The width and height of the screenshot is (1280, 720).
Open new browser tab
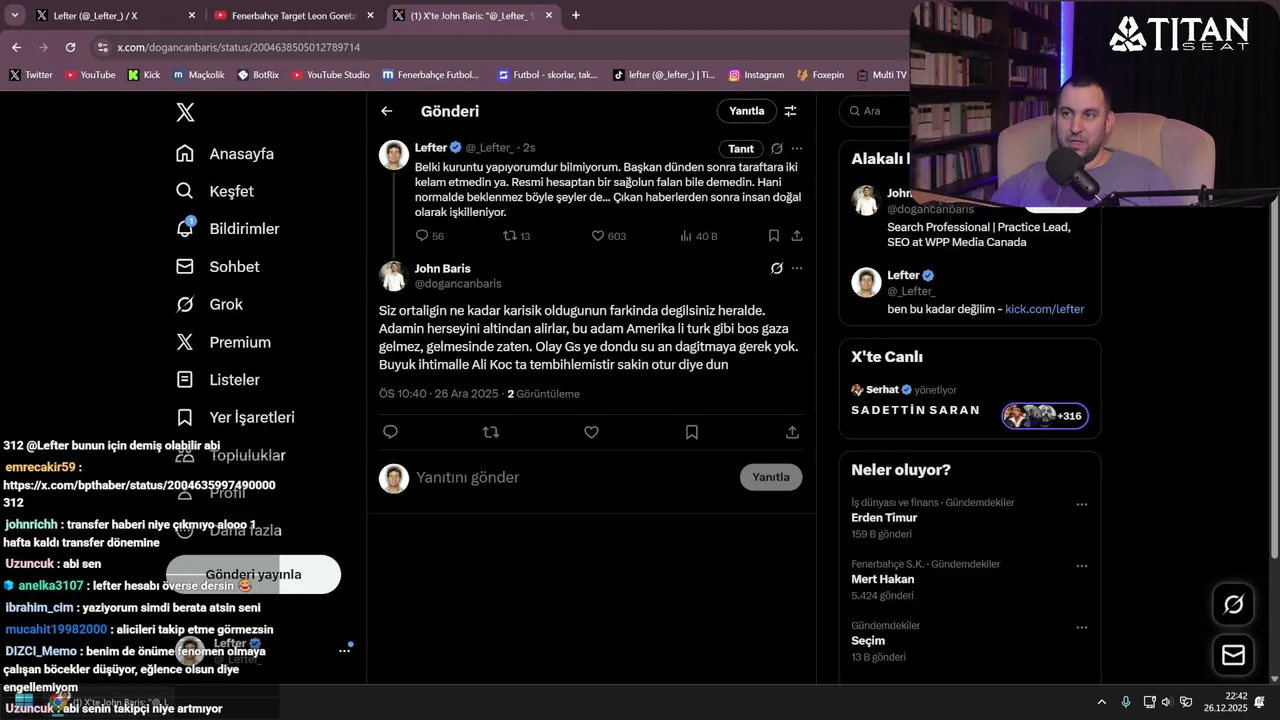pyautogui.click(x=576, y=15)
